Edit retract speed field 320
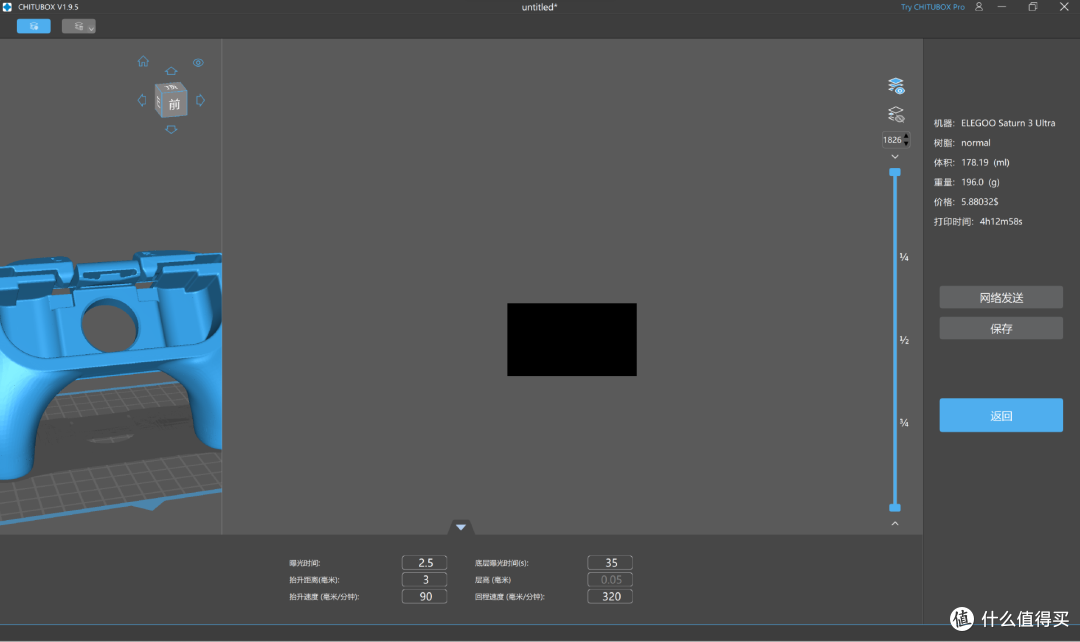1080x642 pixels. pyautogui.click(x=610, y=597)
